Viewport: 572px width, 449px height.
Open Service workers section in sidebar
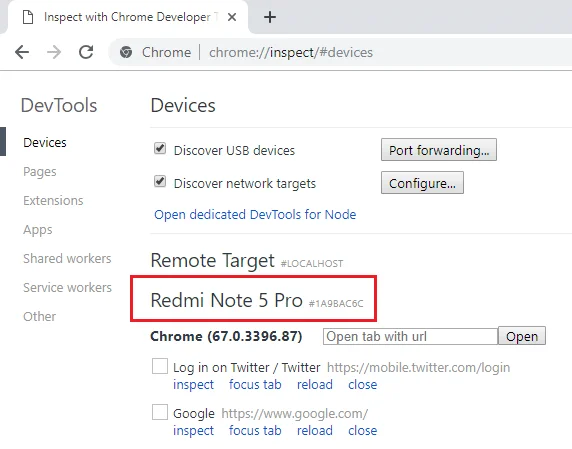(x=67, y=287)
